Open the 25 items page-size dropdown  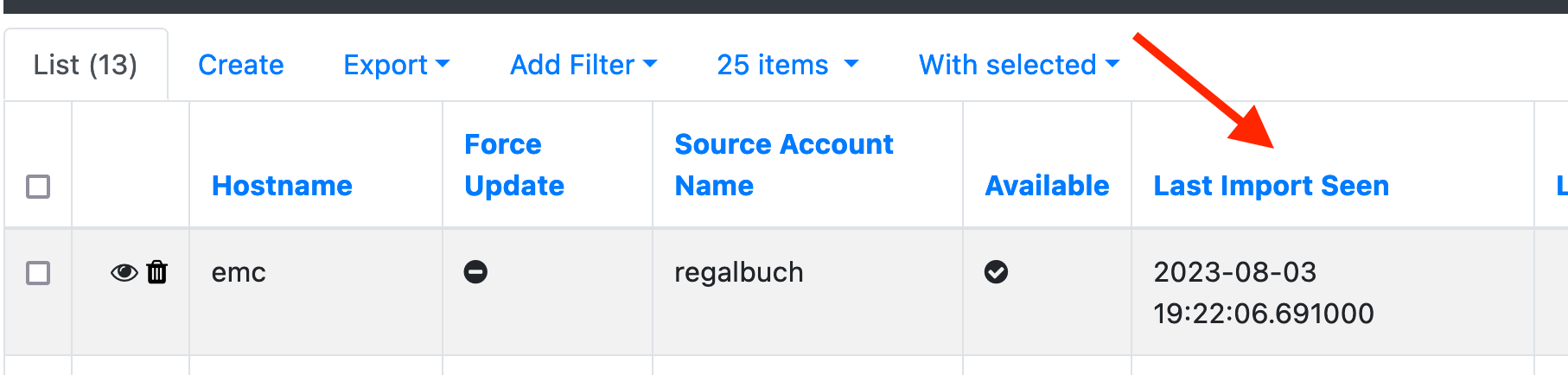[787, 65]
